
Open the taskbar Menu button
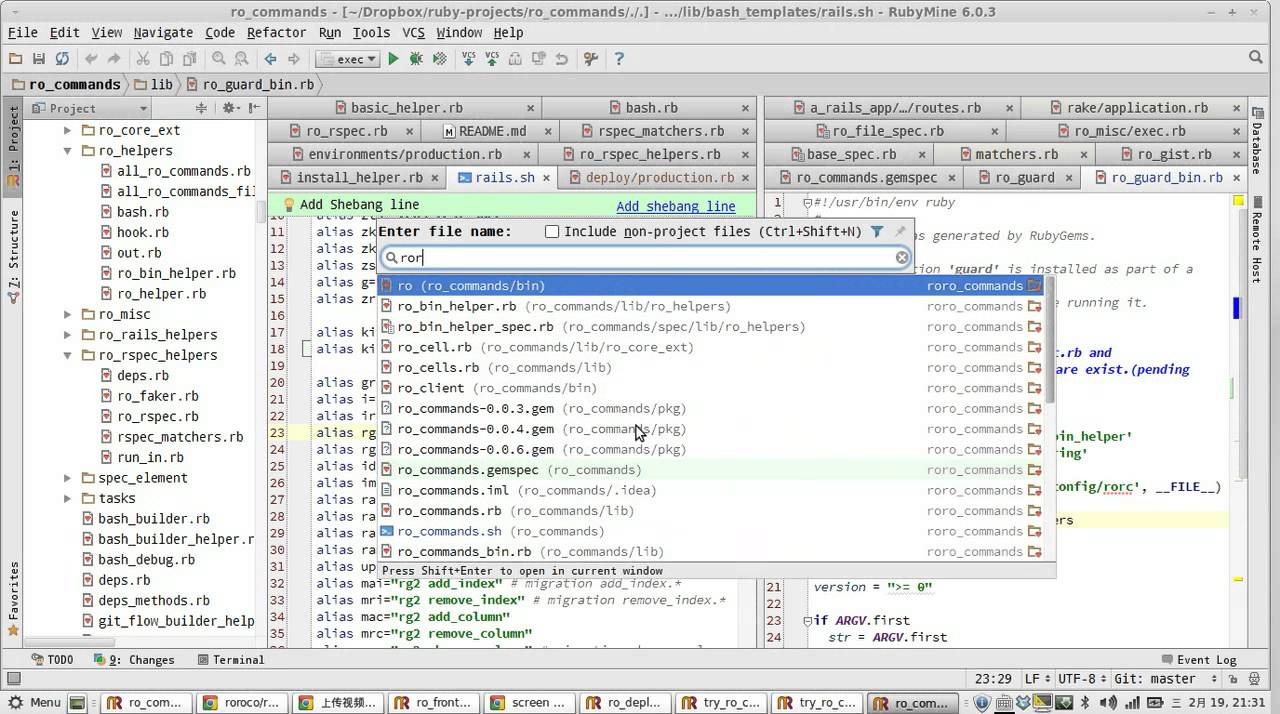[35, 703]
